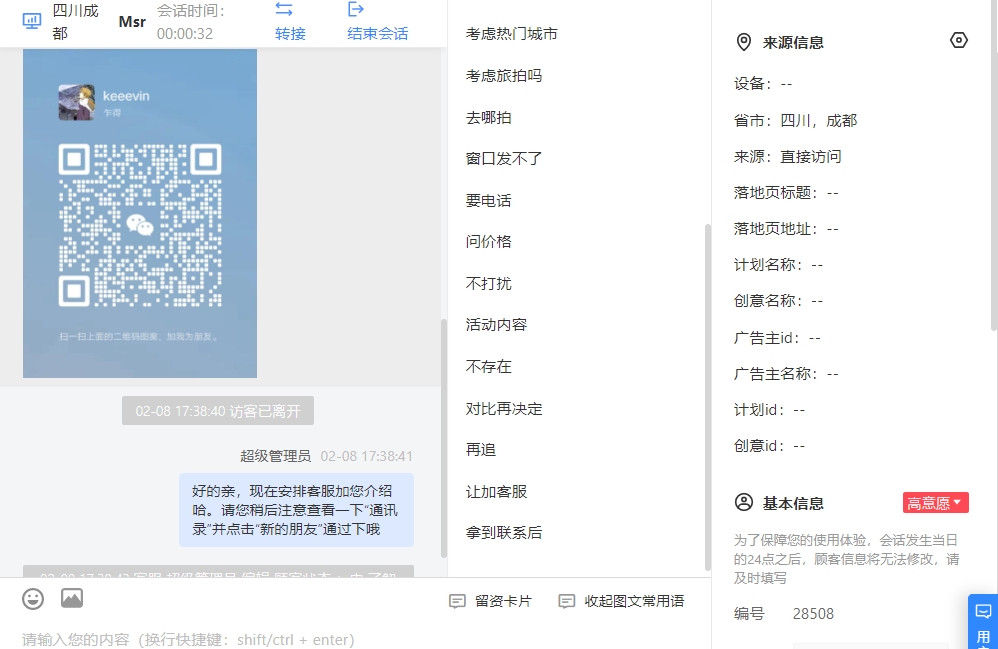Screen dimensions: 998x649
Task: Select the quick phrase 要电话
Action: 489,200
